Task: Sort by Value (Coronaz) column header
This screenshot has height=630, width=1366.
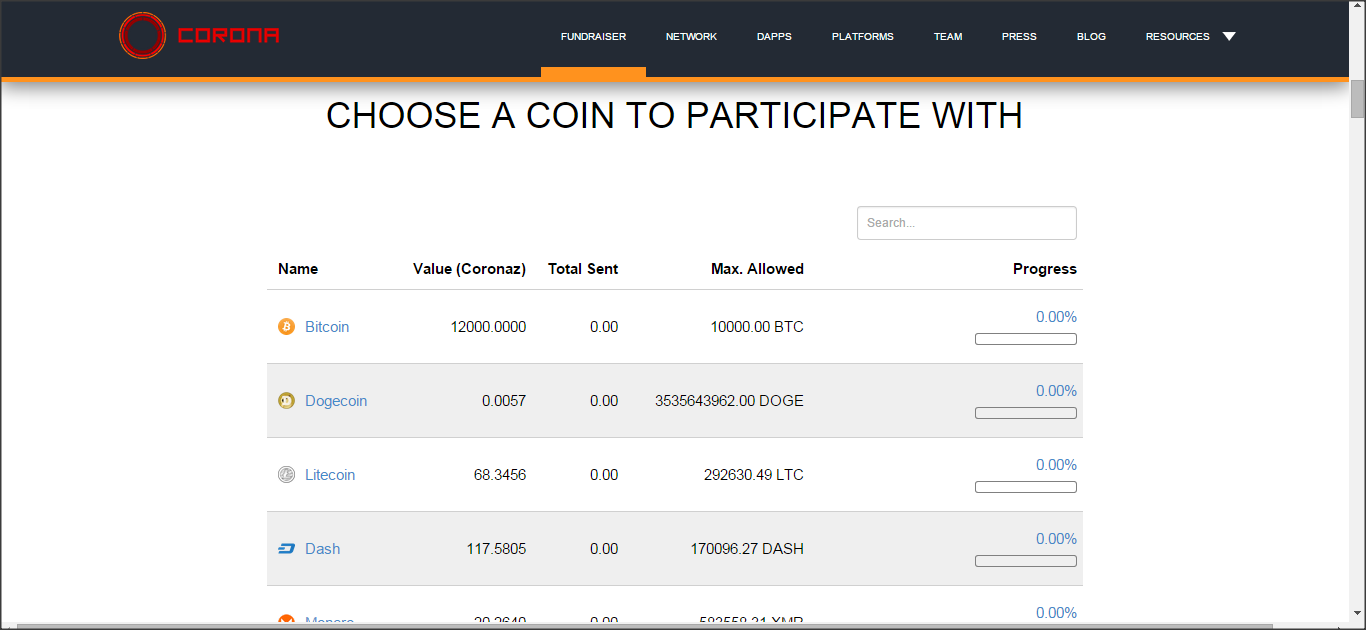Action: click(x=469, y=269)
